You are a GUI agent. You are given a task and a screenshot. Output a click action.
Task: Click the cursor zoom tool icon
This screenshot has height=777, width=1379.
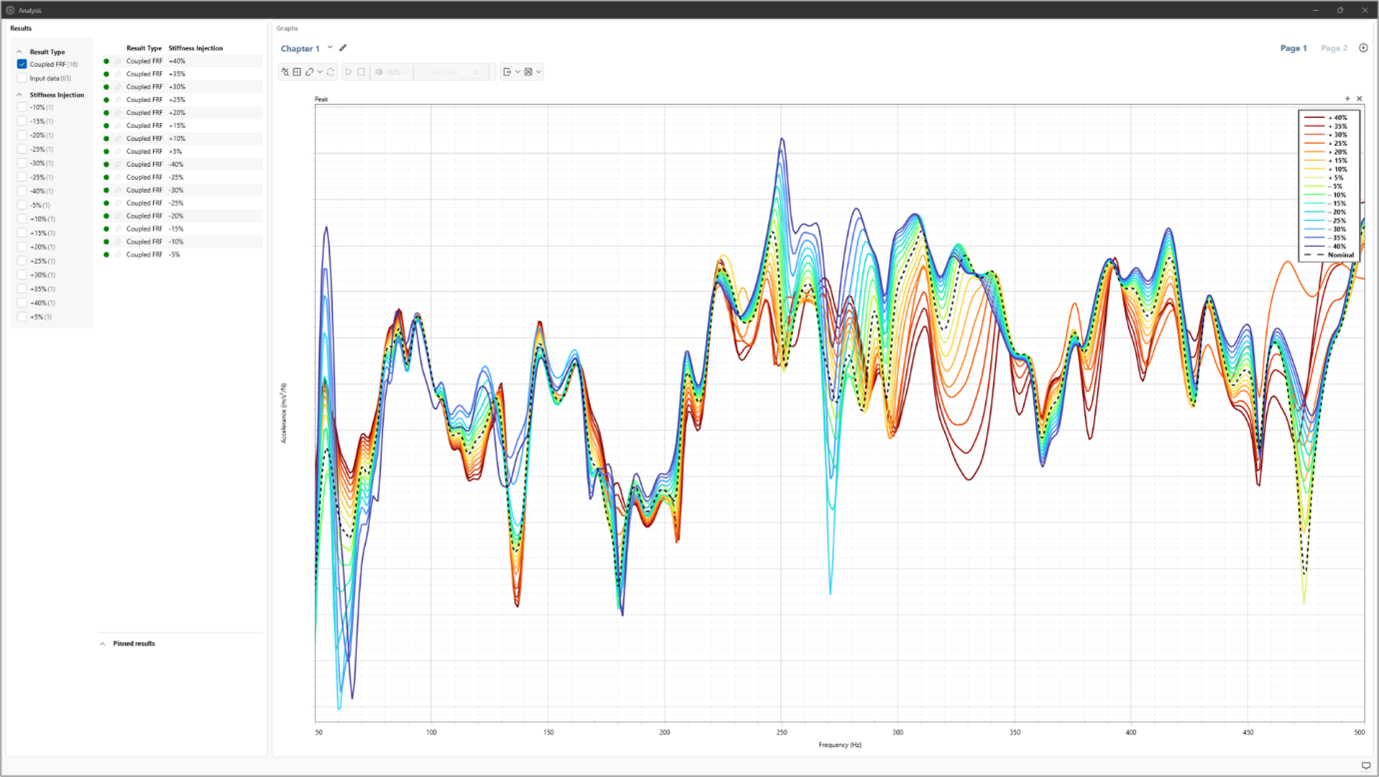click(285, 72)
